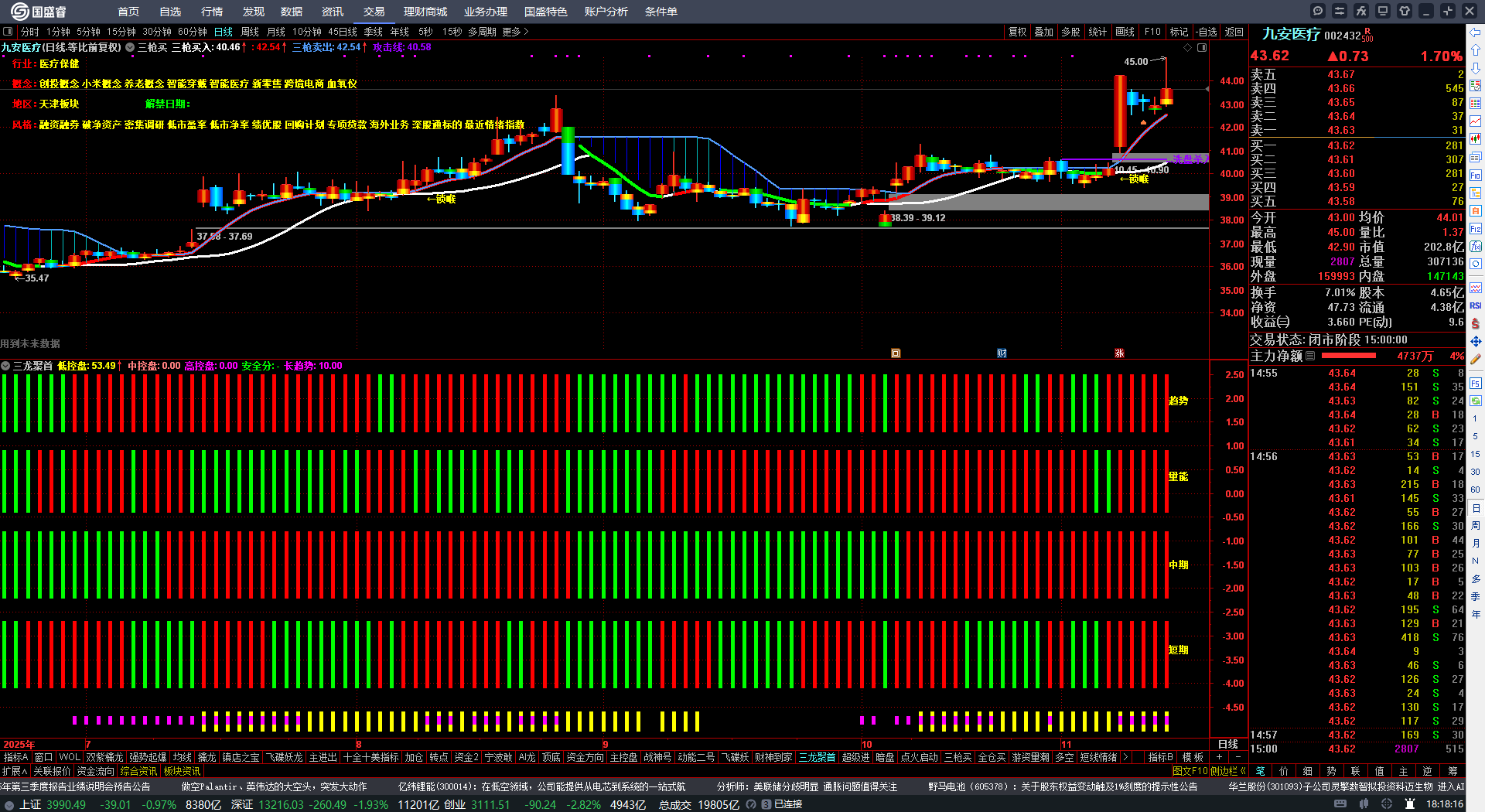Click the left arrow icon in right sidebar
1485x812 pixels.
pyautogui.click(x=1476, y=32)
